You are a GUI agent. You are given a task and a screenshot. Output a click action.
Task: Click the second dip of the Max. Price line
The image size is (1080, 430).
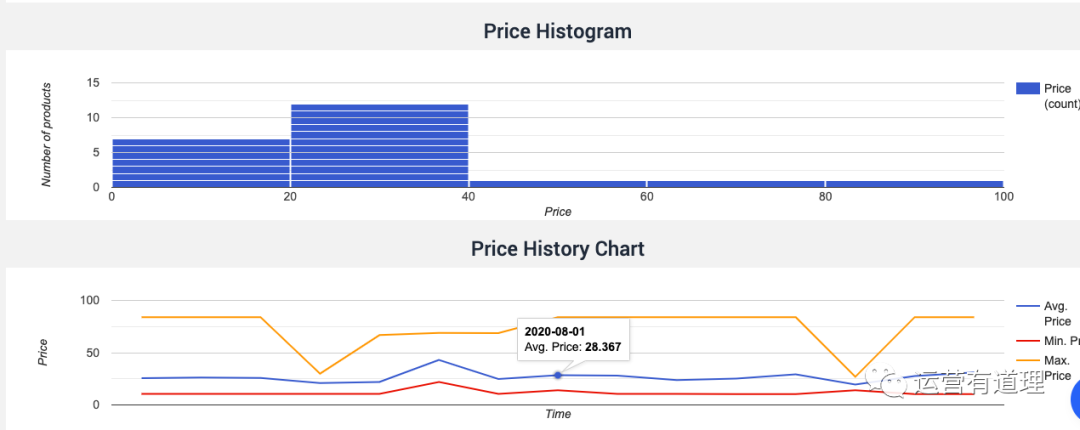coord(854,376)
